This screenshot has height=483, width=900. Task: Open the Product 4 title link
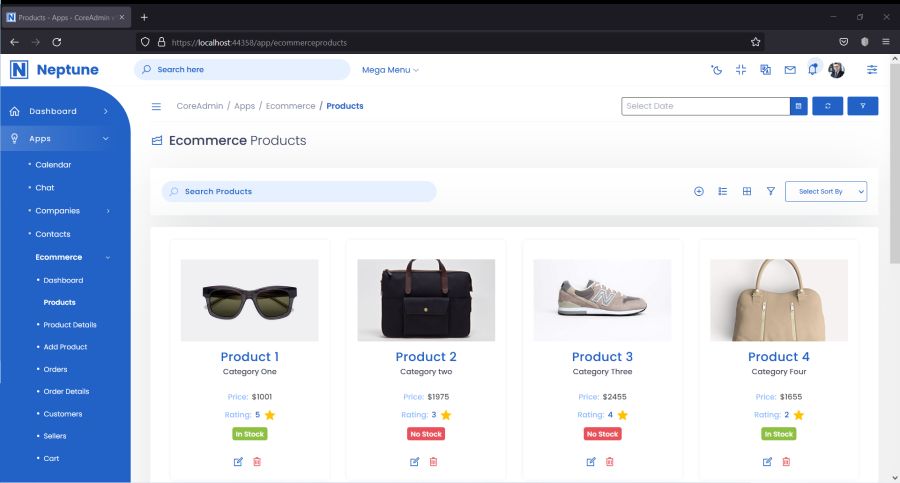pyautogui.click(x=779, y=357)
